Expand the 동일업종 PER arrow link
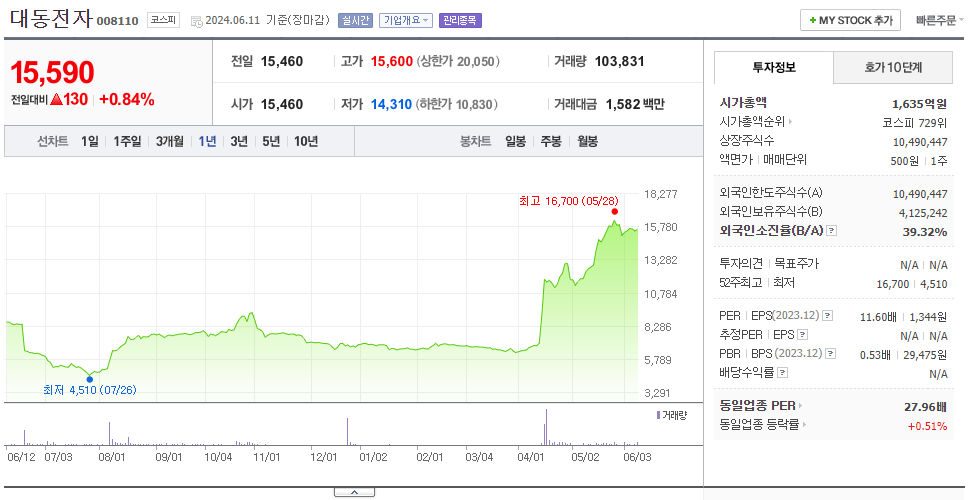The image size is (968, 500). [801, 406]
